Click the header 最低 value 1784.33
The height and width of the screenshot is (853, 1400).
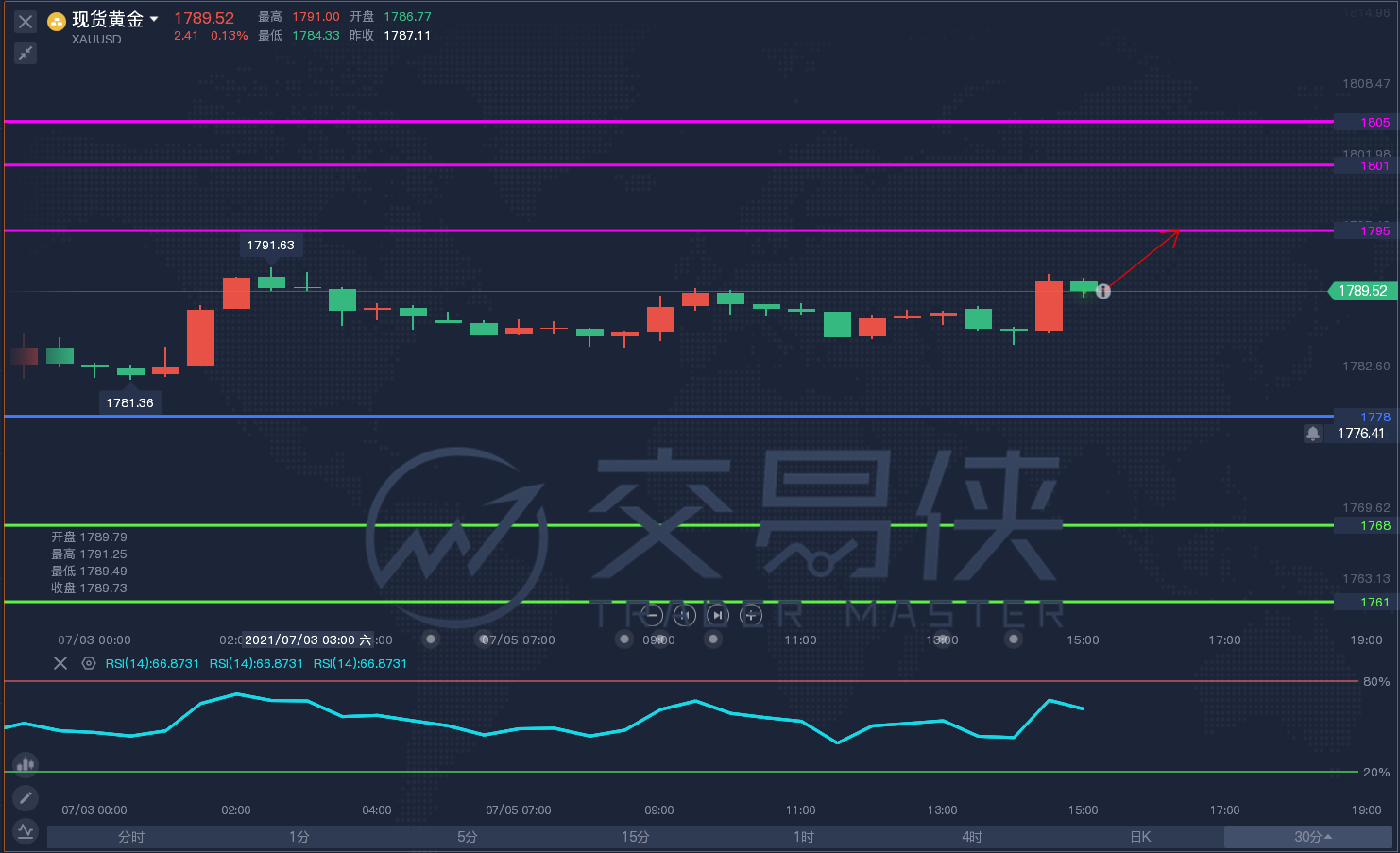point(316,36)
